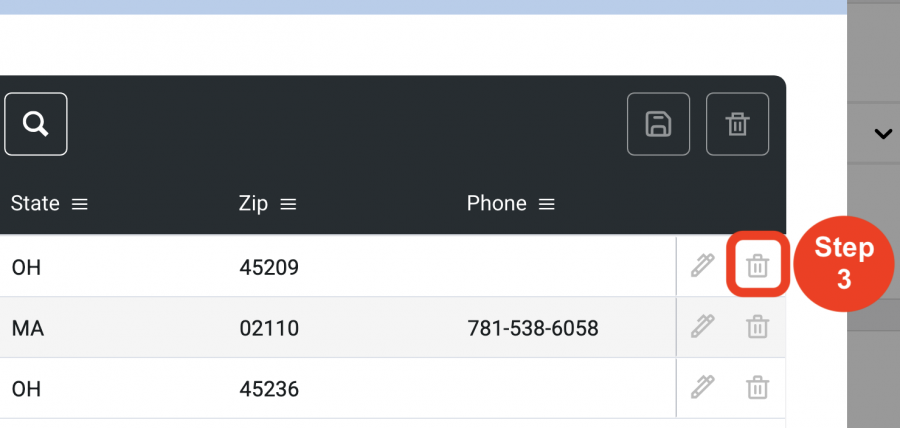Edit the row with zip 45236
This screenshot has height=428, width=900.
pos(702,387)
